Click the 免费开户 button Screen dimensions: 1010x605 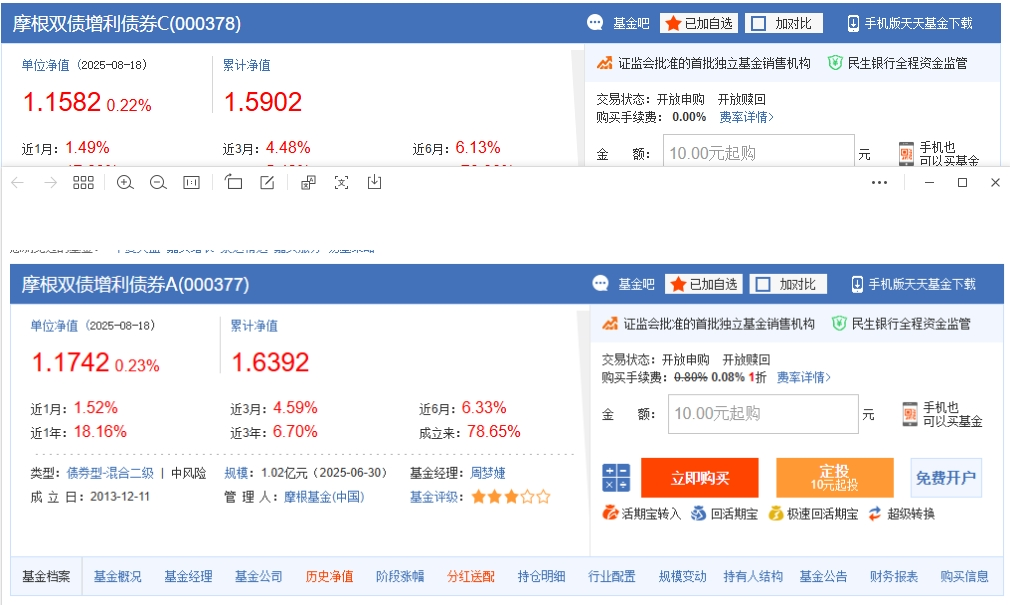946,478
